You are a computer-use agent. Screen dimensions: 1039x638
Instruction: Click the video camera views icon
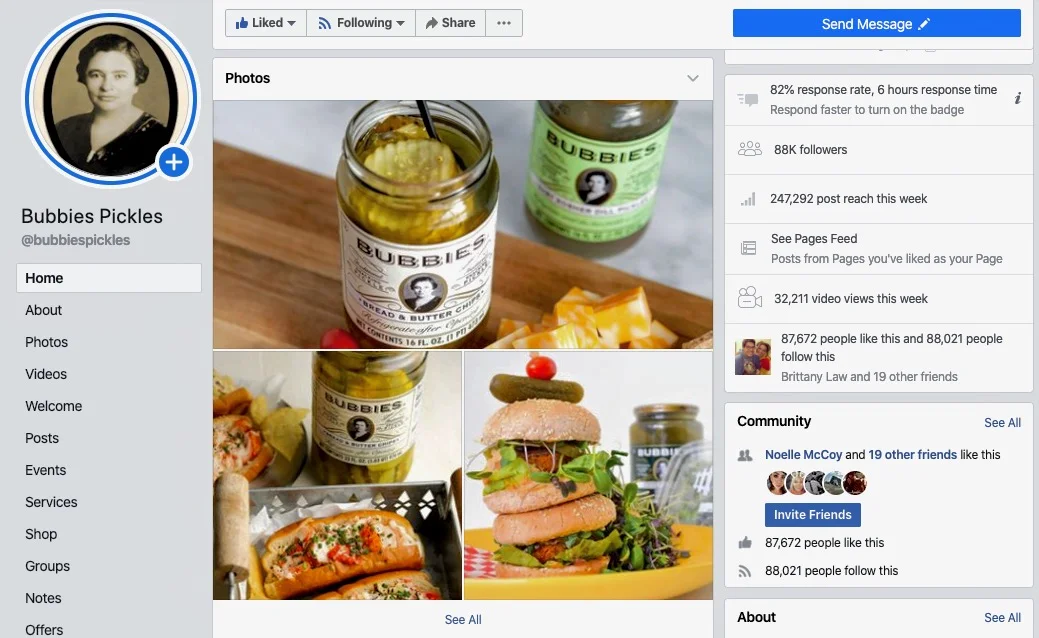(749, 298)
